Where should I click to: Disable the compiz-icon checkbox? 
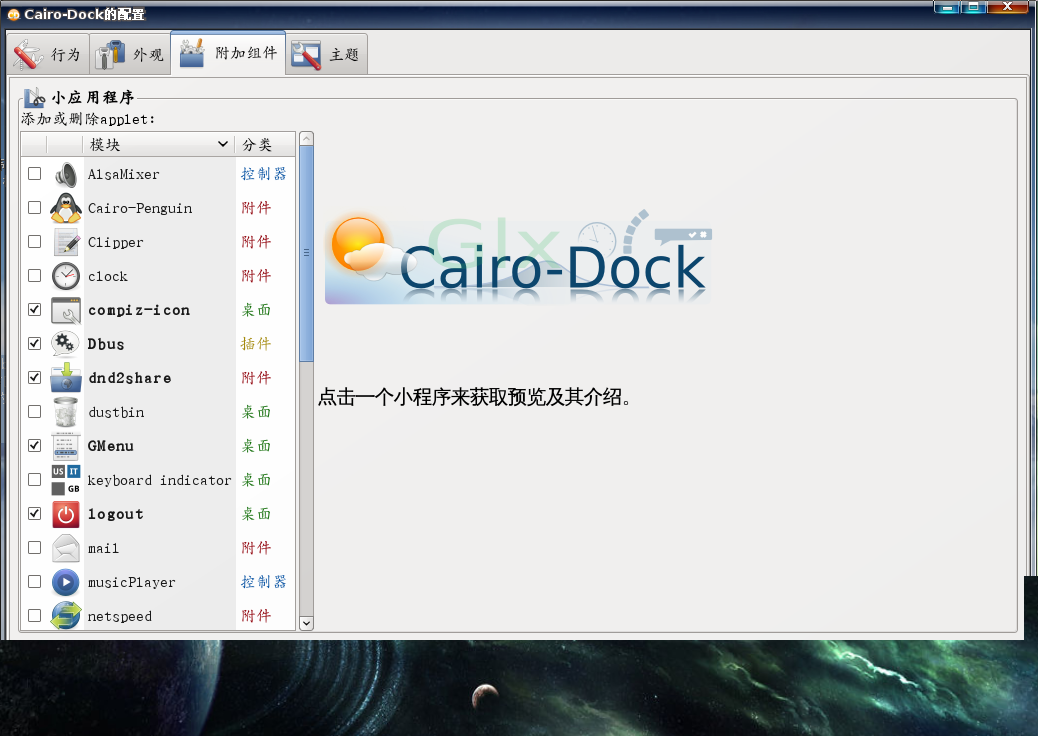click(x=34, y=310)
